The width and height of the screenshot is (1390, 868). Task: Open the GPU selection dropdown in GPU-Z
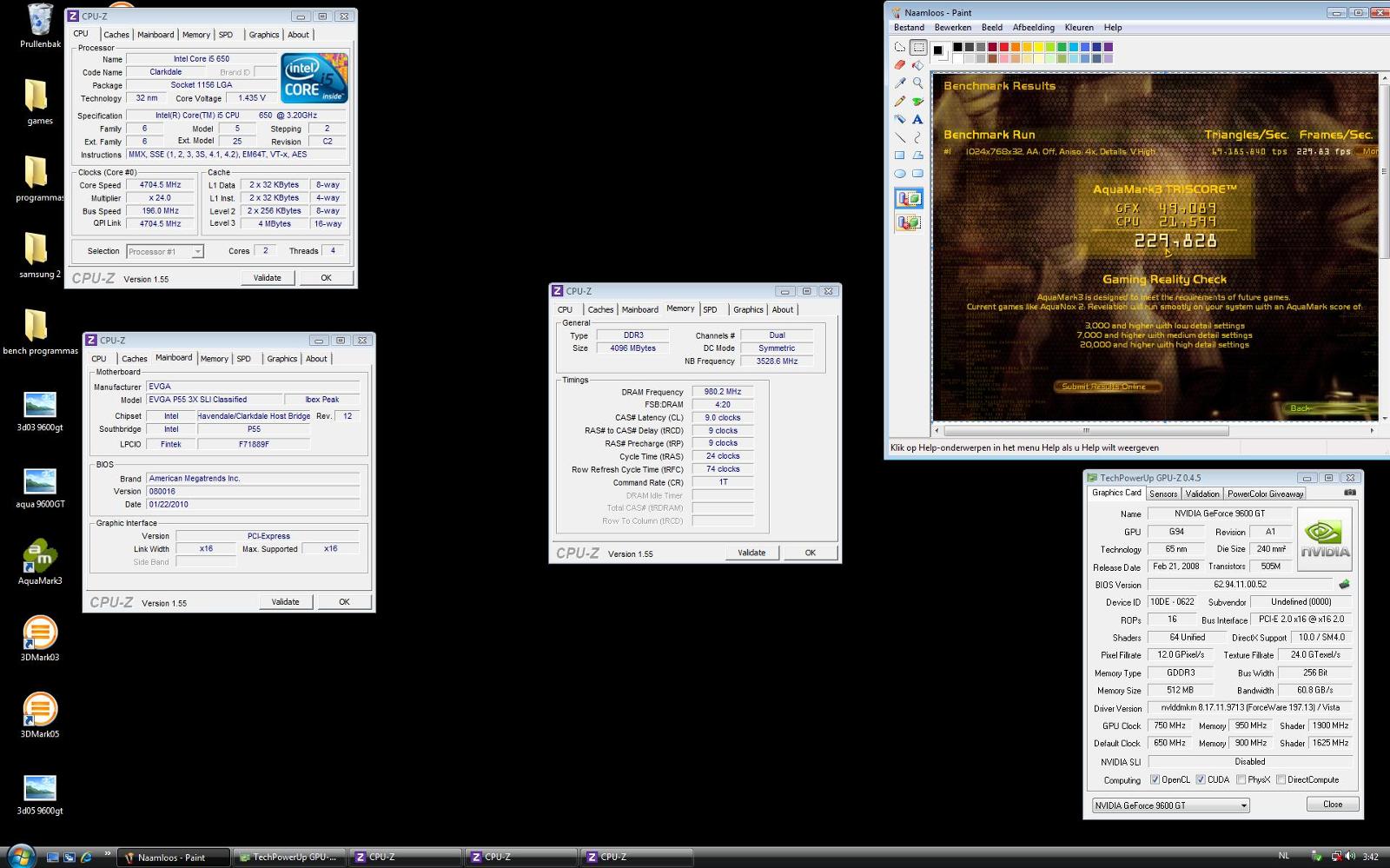[x=1170, y=805]
